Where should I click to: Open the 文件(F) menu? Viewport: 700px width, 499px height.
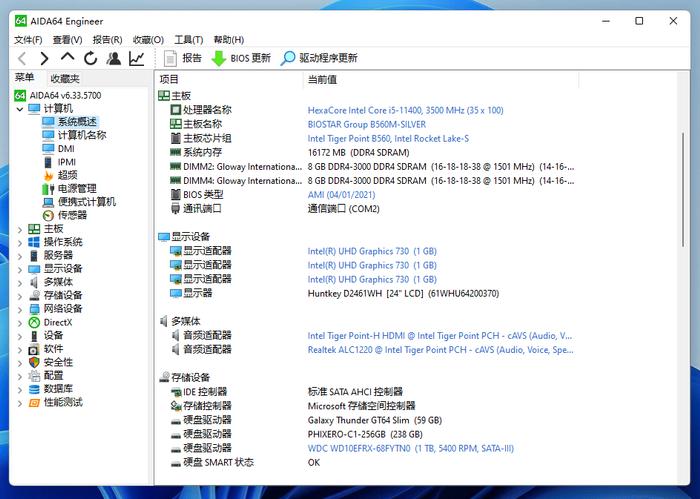(x=28, y=40)
